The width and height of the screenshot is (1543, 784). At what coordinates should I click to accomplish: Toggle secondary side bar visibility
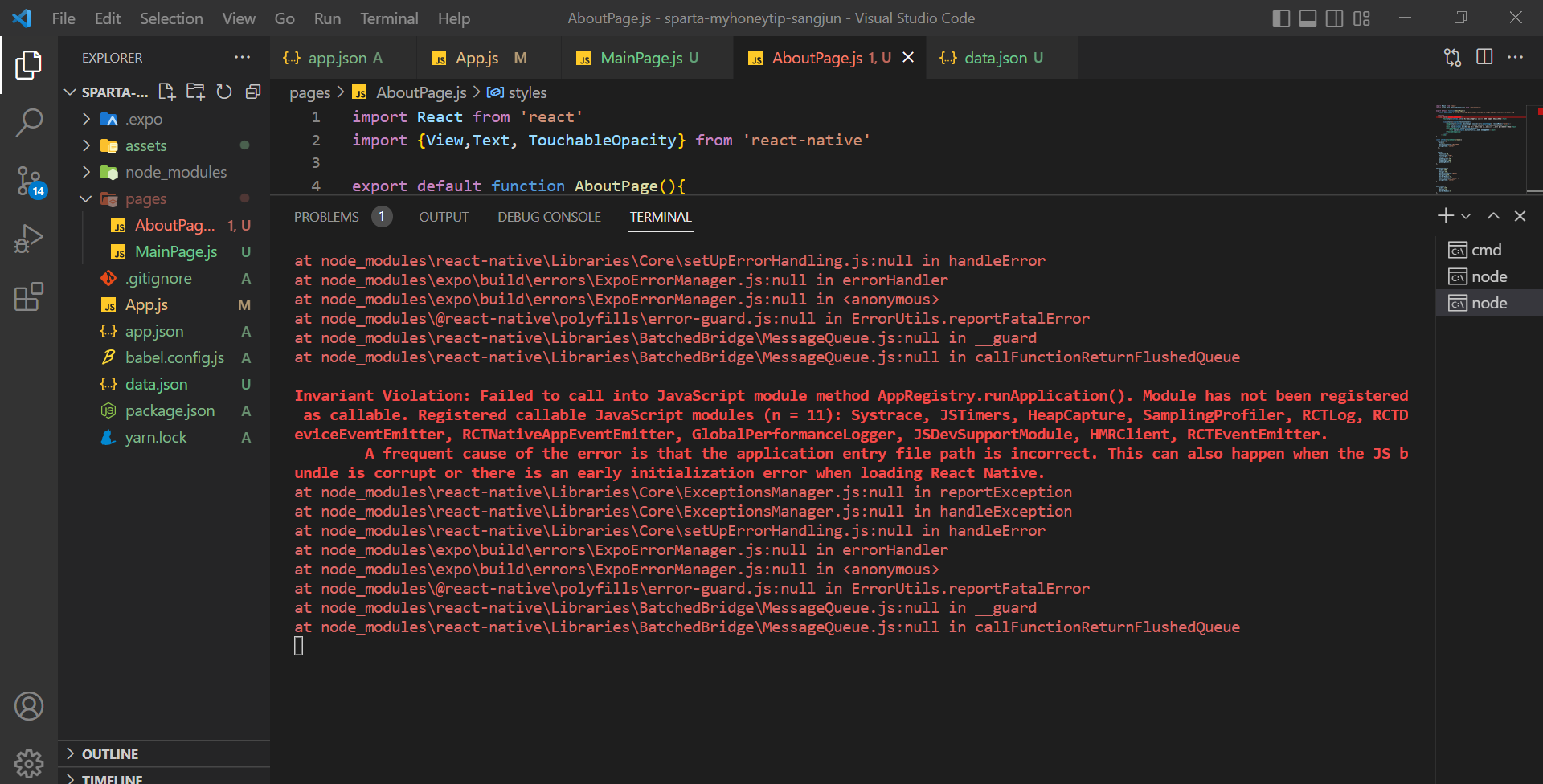(1335, 18)
